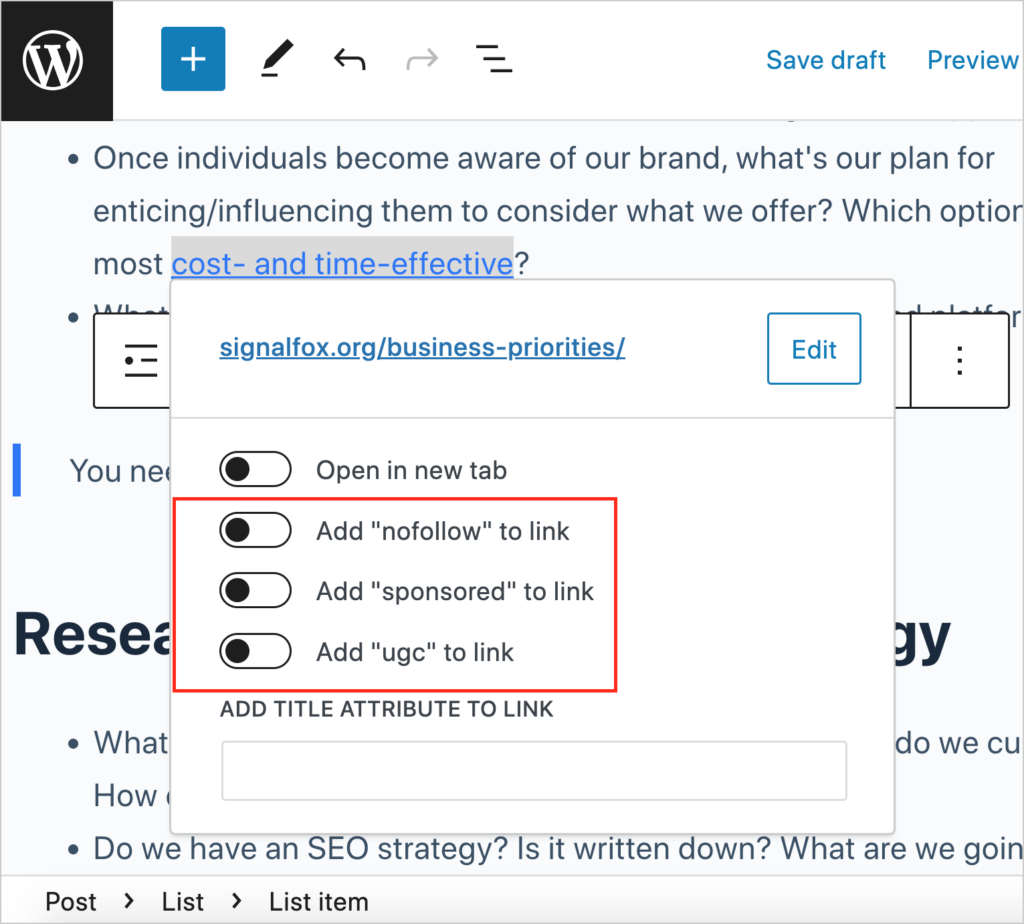Viewport: 1024px width, 924px height.
Task: Click the redo arrow icon
Action: pos(422,60)
